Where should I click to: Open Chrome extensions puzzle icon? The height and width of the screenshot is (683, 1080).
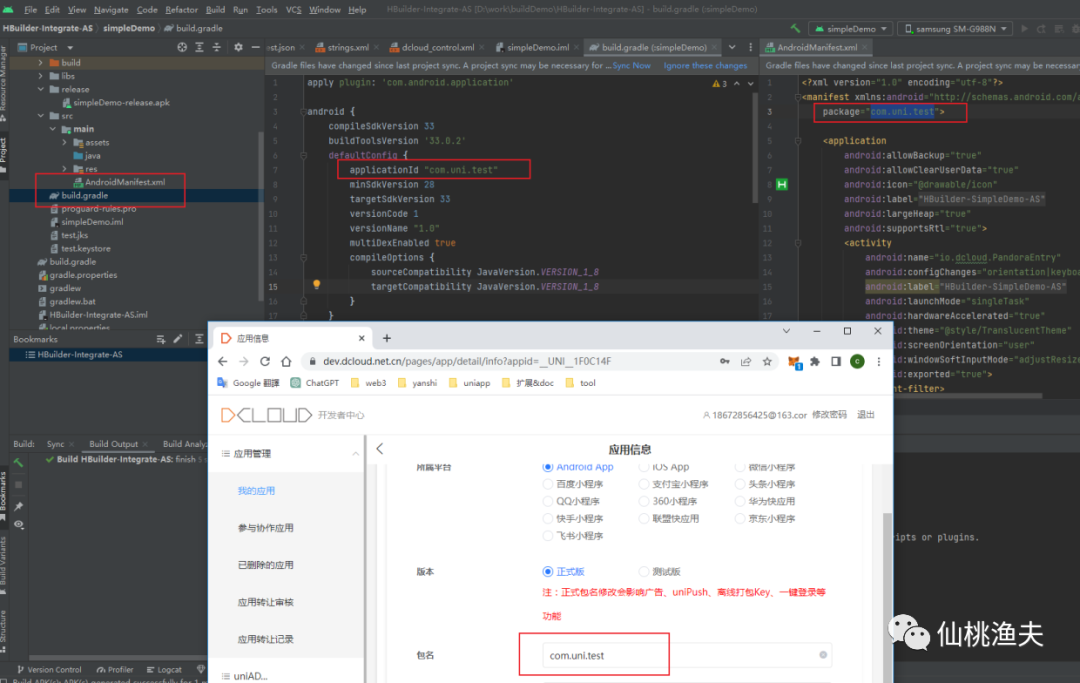816,361
